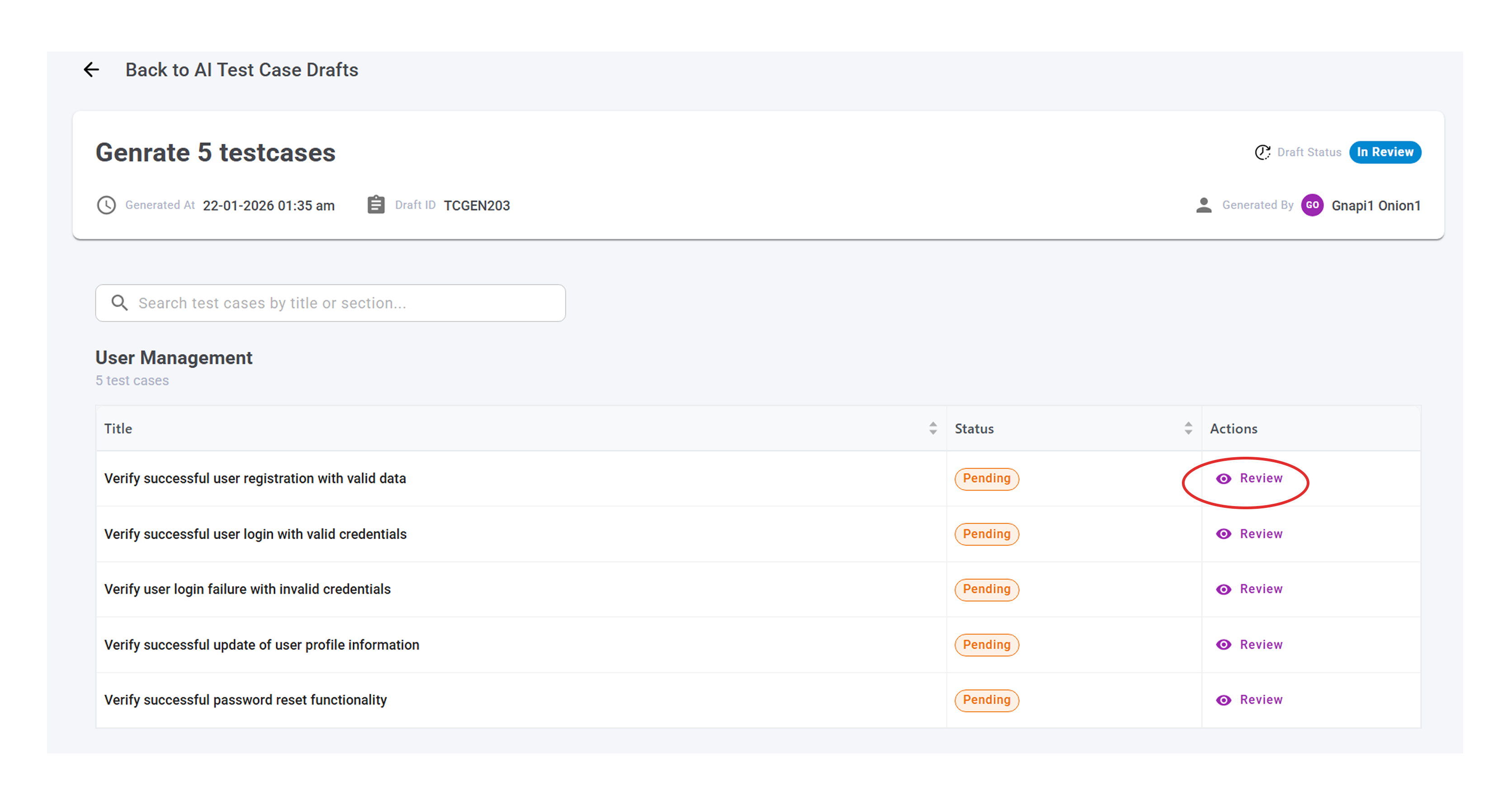This screenshot has width=1512, height=805.
Task: Click eye icon for password reset row
Action: tap(1223, 700)
